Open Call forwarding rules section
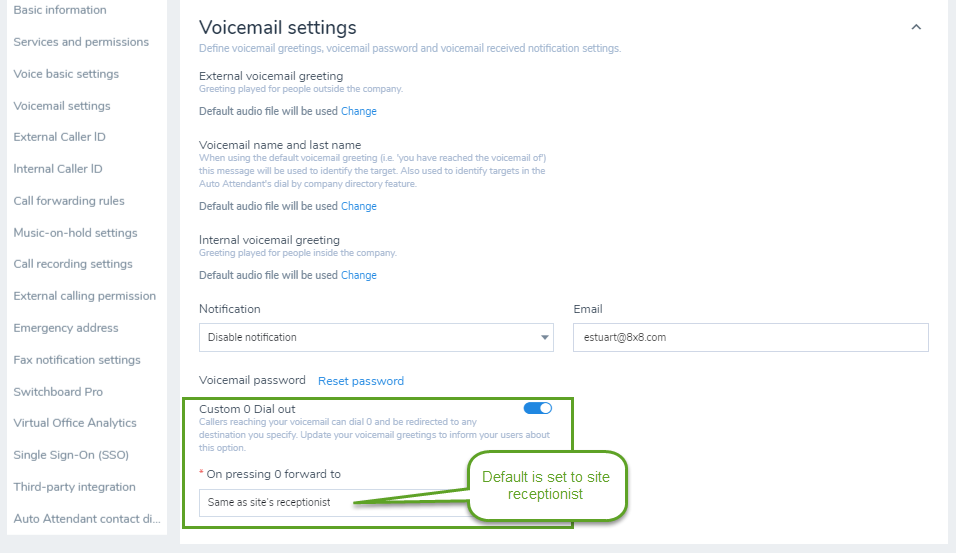This screenshot has width=956, height=553. (69, 201)
